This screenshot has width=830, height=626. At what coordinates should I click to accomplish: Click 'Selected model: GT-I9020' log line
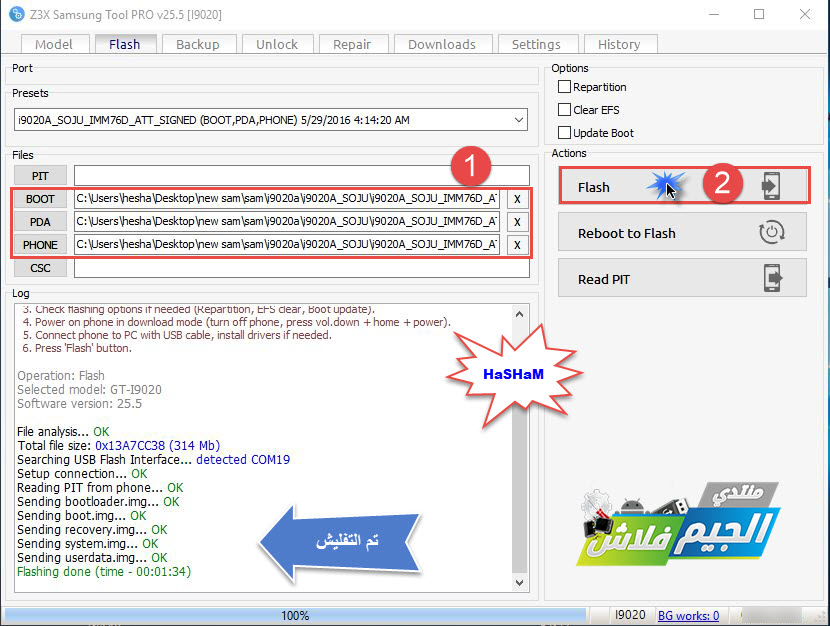[x=89, y=389]
